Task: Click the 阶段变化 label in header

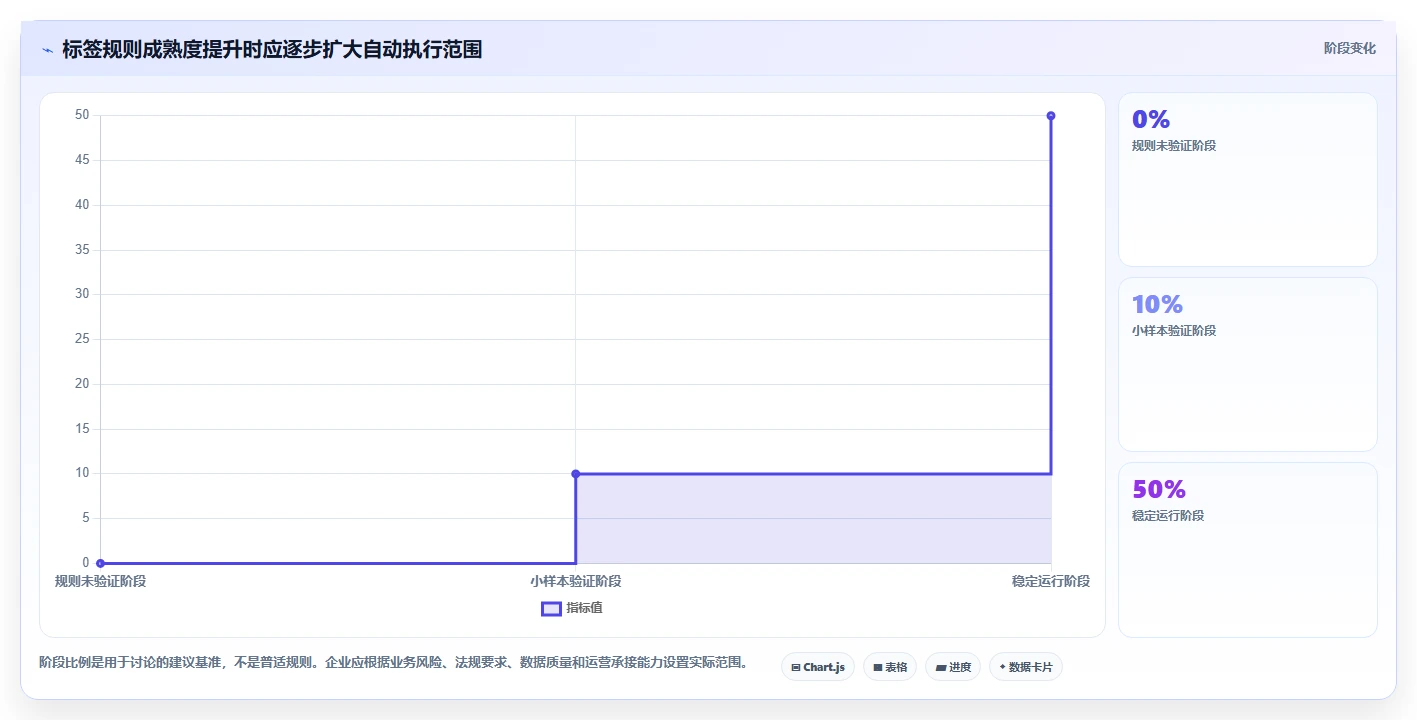Action: pyautogui.click(x=1350, y=48)
